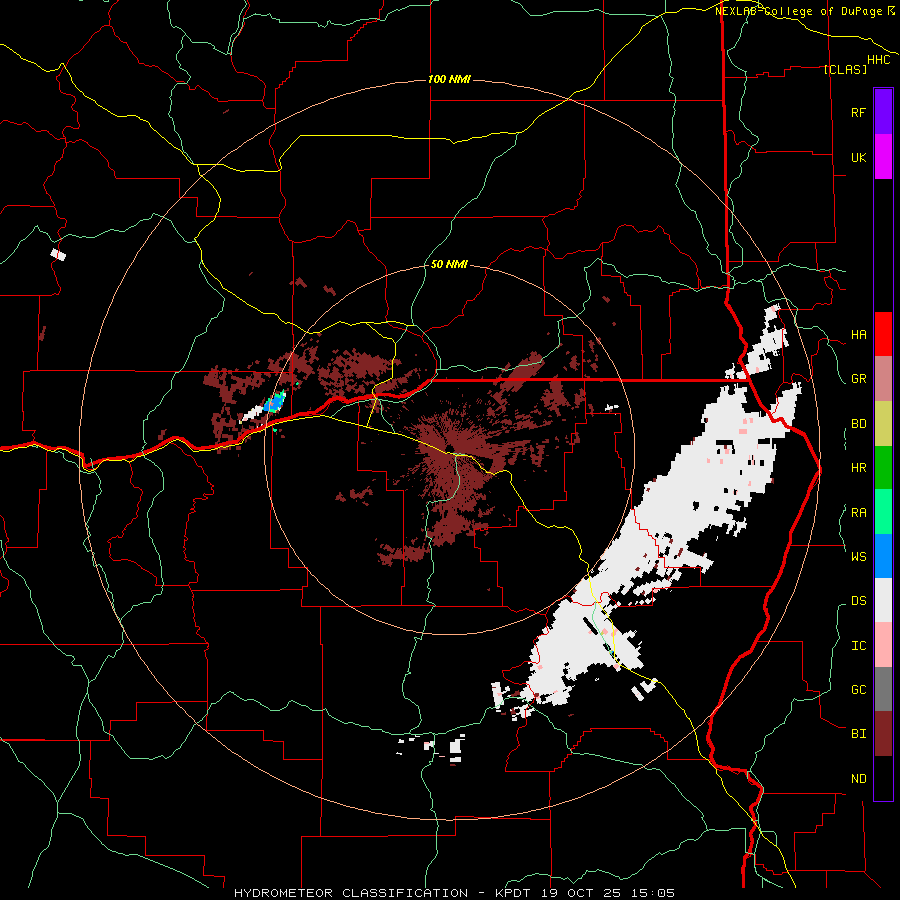Choose the WS blue legend swatch
Image resolution: width=900 pixels, height=900 pixels.
(883, 556)
